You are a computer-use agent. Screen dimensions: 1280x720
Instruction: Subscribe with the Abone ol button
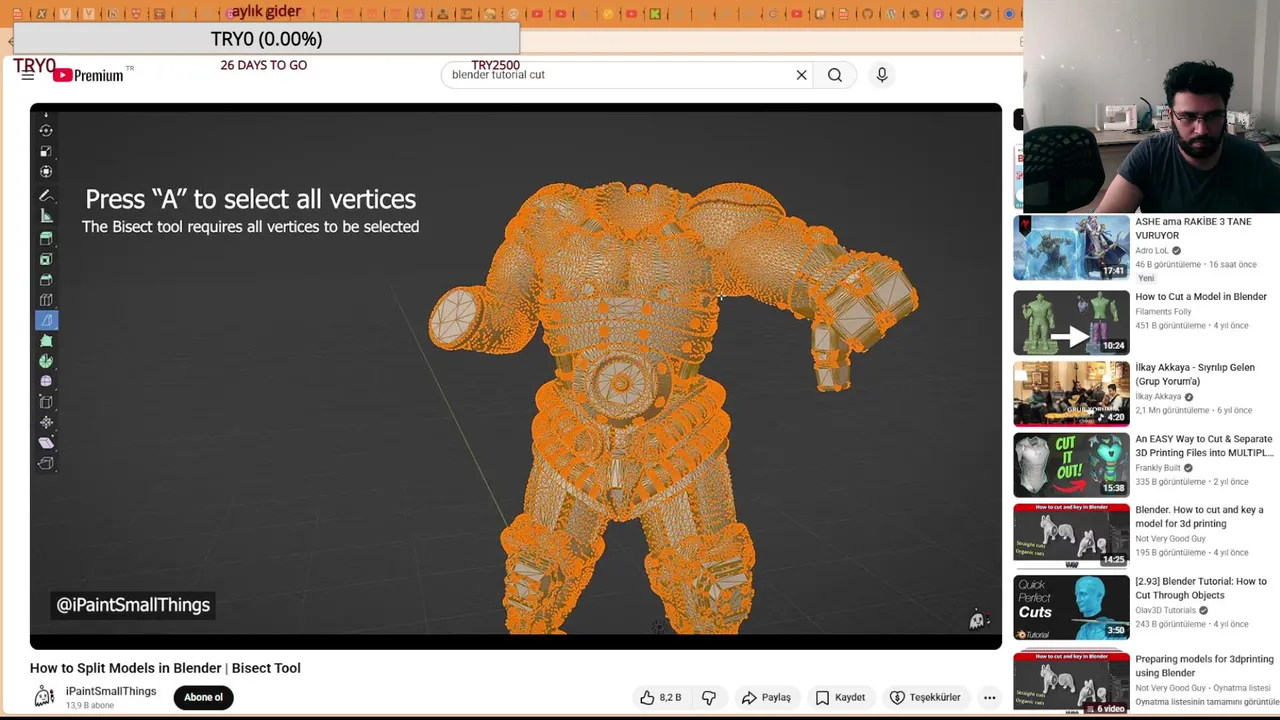point(203,698)
